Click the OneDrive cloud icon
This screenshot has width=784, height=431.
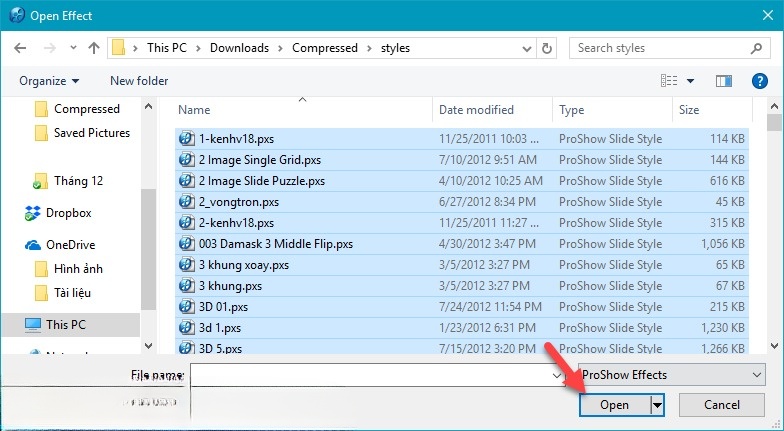coord(32,245)
